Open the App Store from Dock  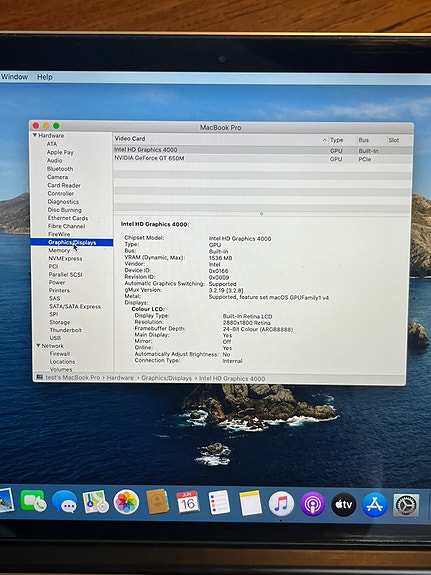(375, 505)
